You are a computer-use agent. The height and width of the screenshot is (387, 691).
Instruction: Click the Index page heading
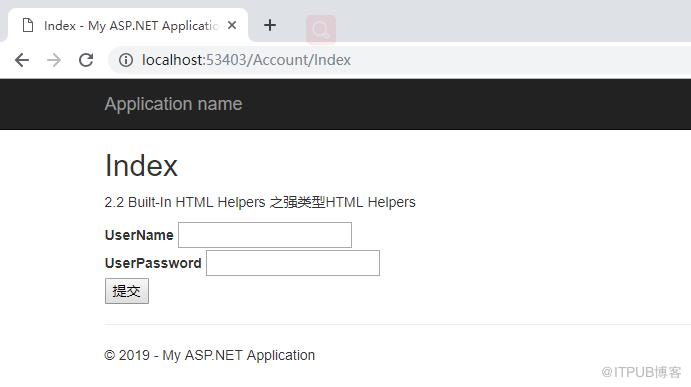click(141, 166)
